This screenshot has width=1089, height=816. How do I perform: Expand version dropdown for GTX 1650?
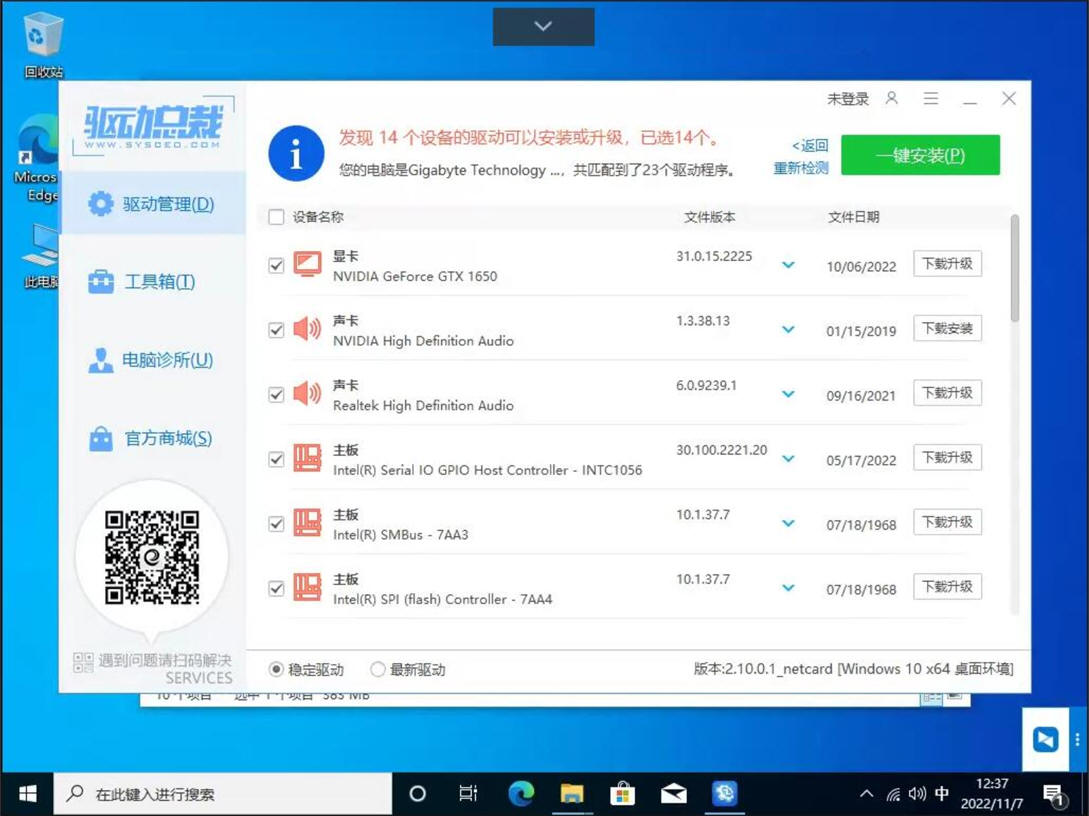pos(788,265)
